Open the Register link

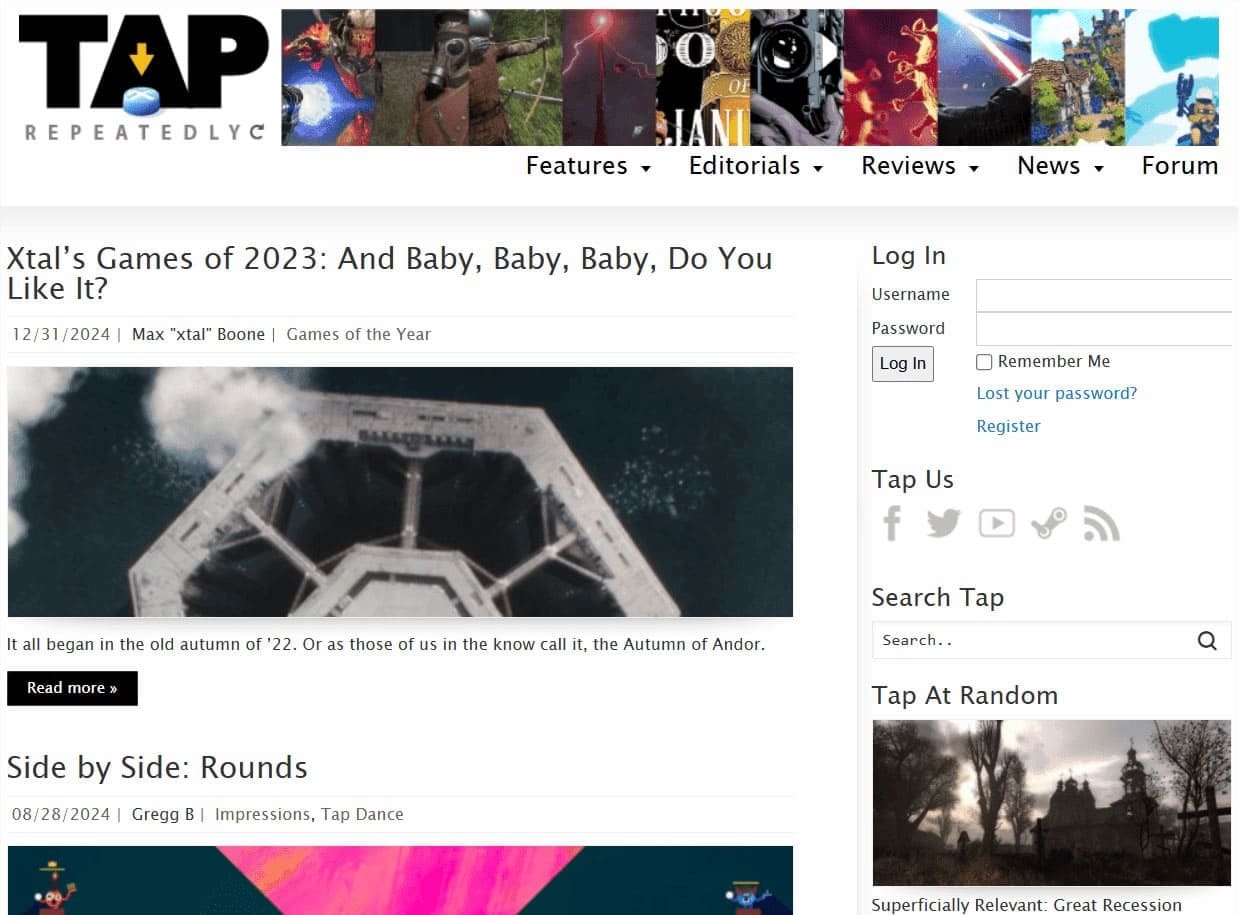pyautogui.click(x=1008, y=426)
